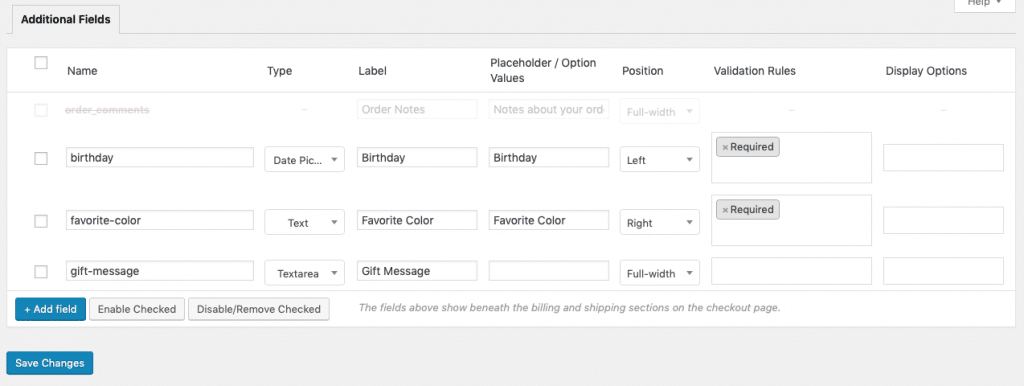Check the birthday field row checkbox
The width and height of the screenshot is (1024, 386).
tap(41, 158)
